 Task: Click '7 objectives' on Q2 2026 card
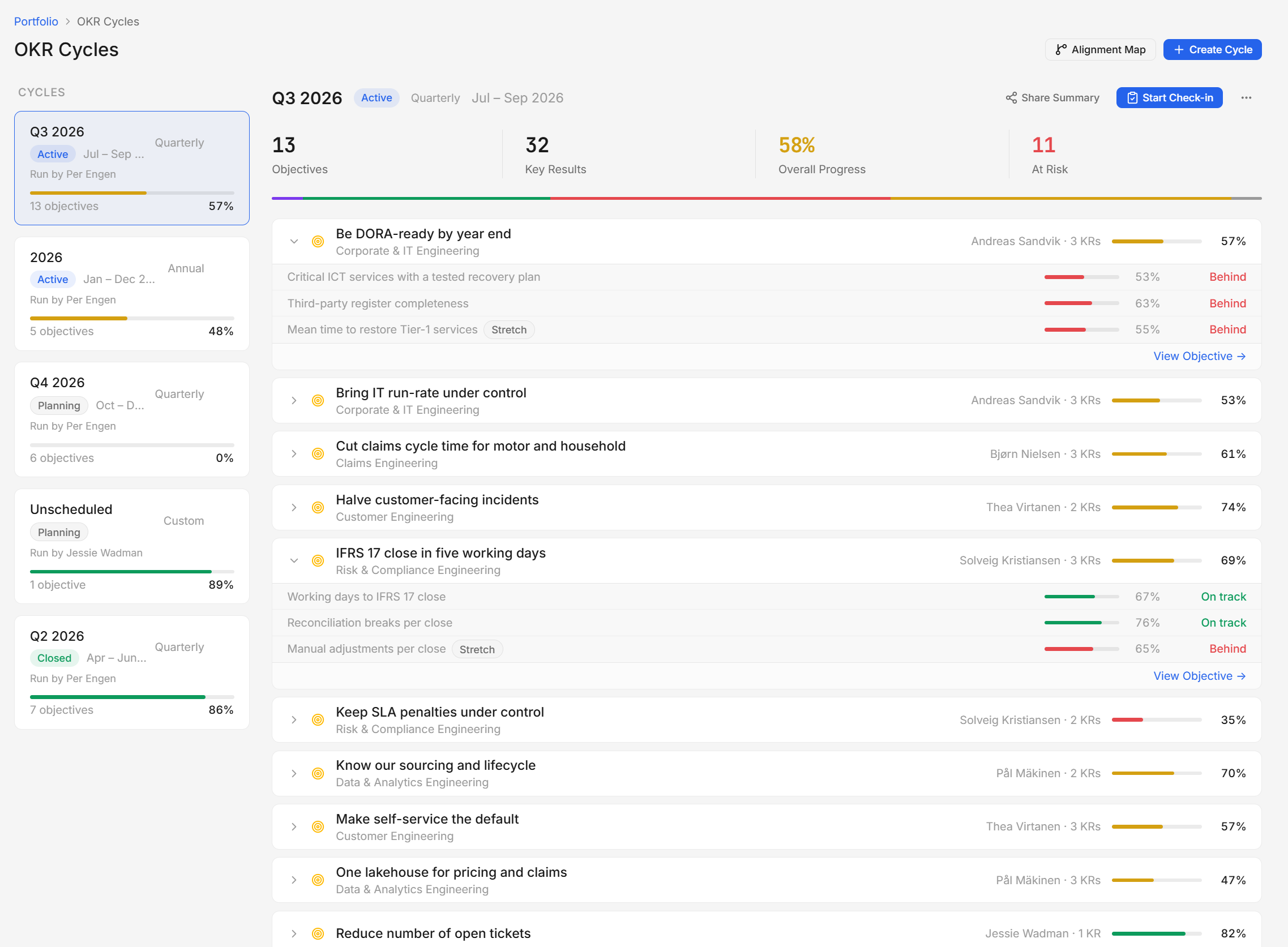click(x=61, y=710)
